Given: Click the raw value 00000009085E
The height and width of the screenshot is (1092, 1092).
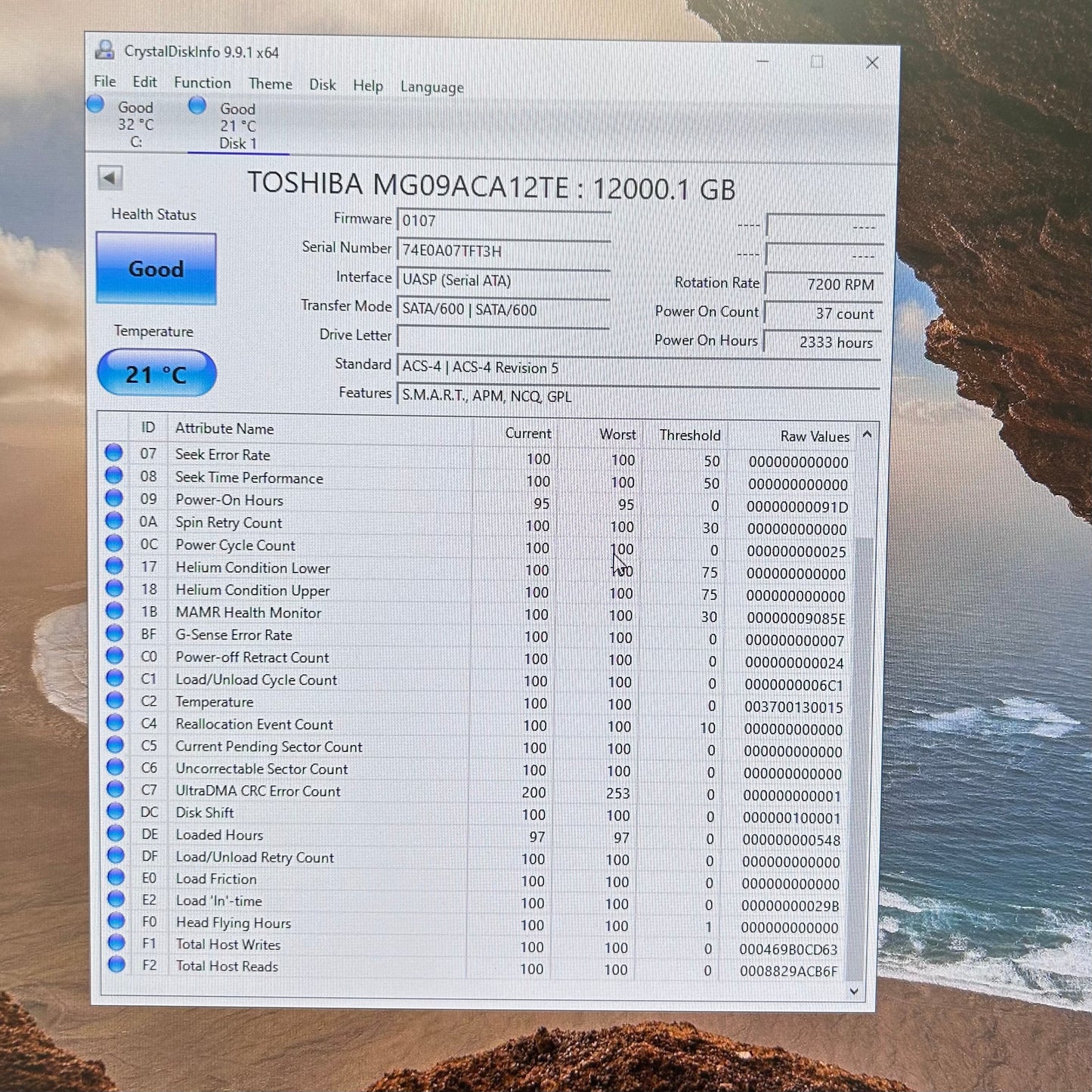Looking at the screenshot, I should [796, 618].
